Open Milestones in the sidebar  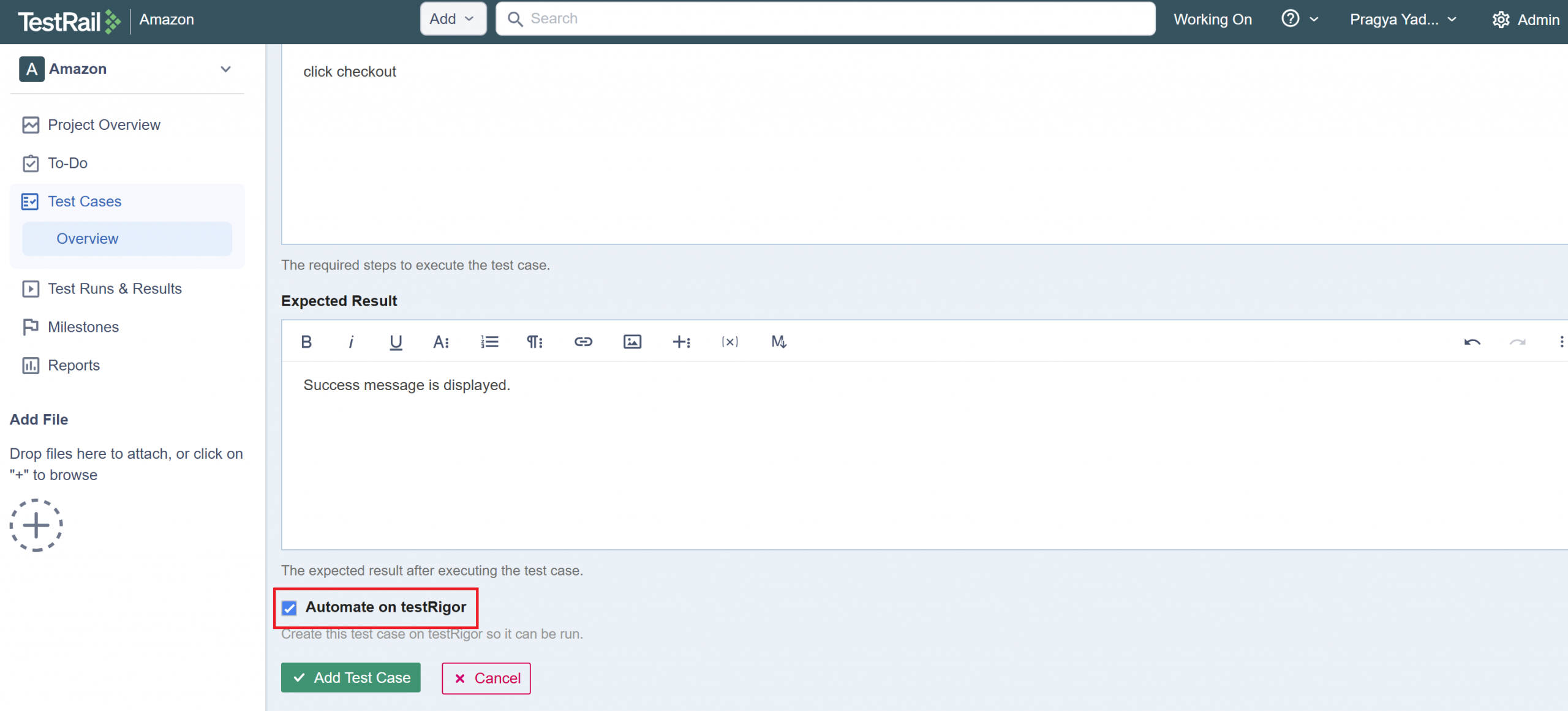tap(83, 327)
